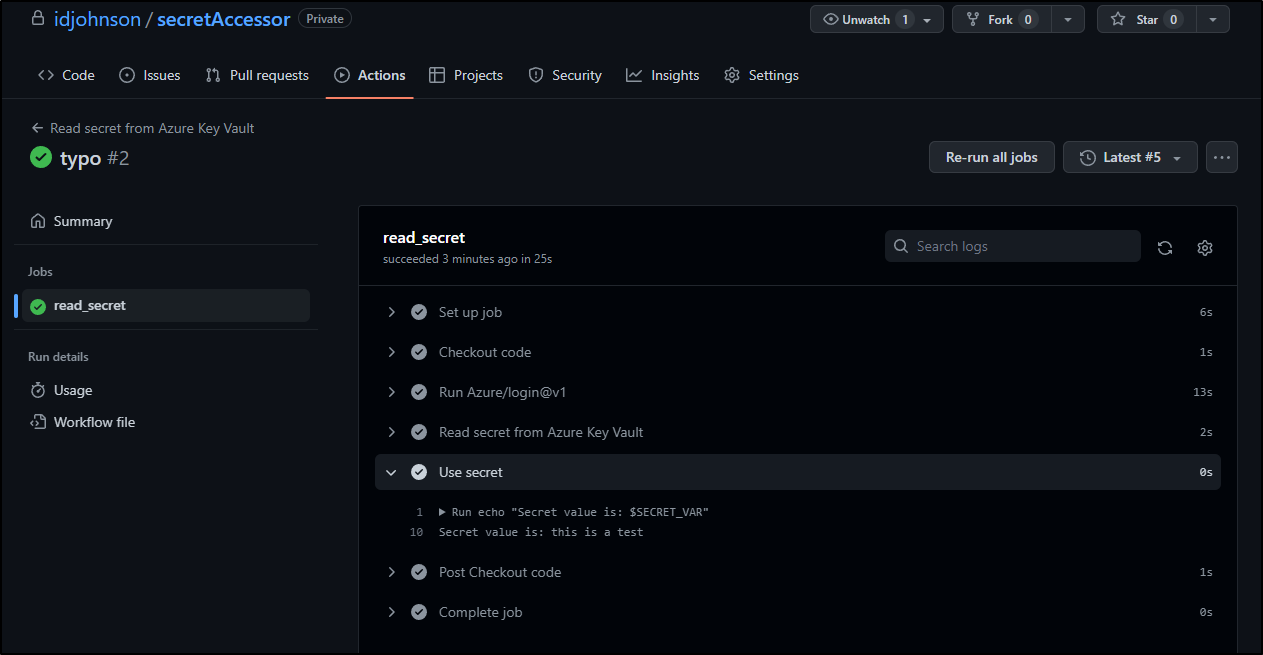The image size is (1263, 655).
Task: Click the Checkout code success check icon
Action: 419,352
